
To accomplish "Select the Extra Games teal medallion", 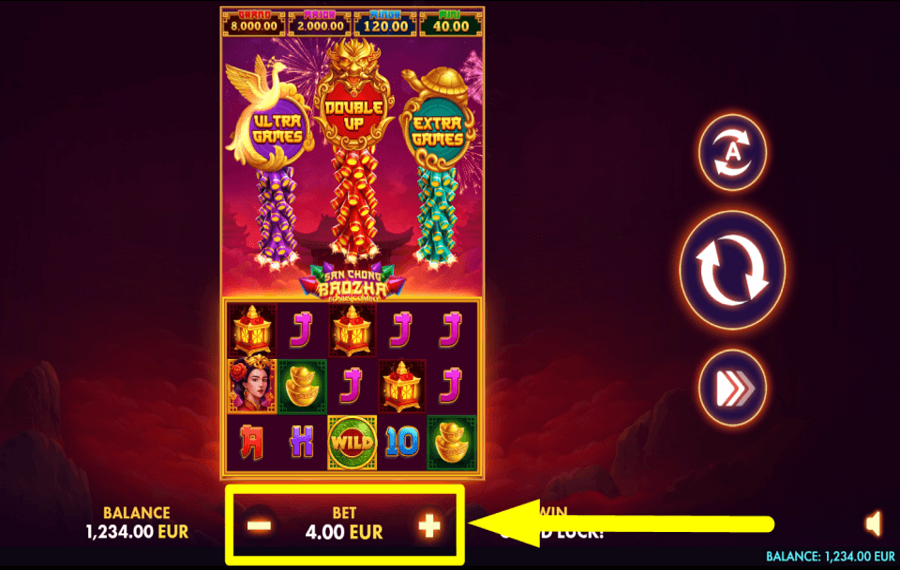I will [438, 131].
